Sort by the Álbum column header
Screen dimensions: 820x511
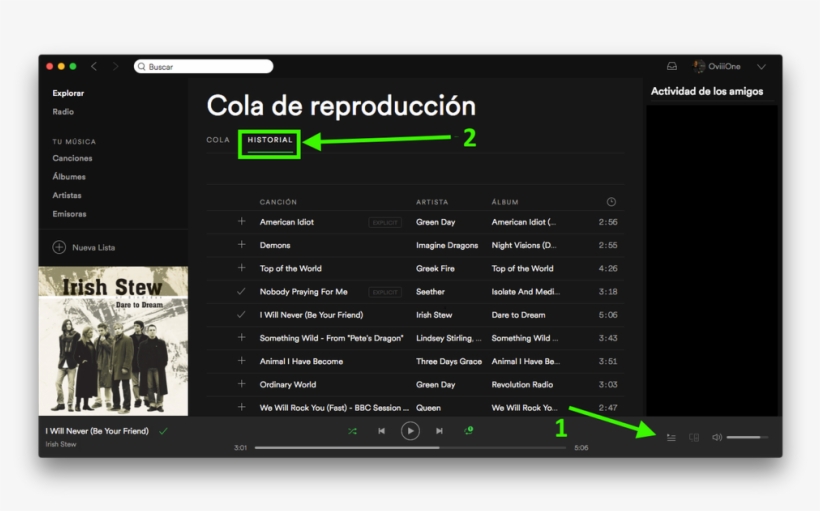point(505,202)
